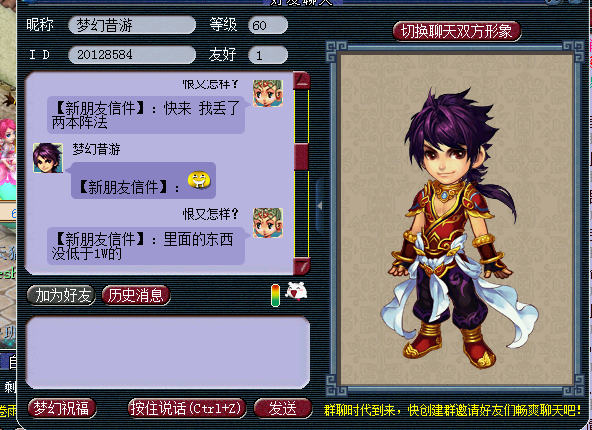
Task: Click the rainbow text color bar
Action: [x=276, y=295]
